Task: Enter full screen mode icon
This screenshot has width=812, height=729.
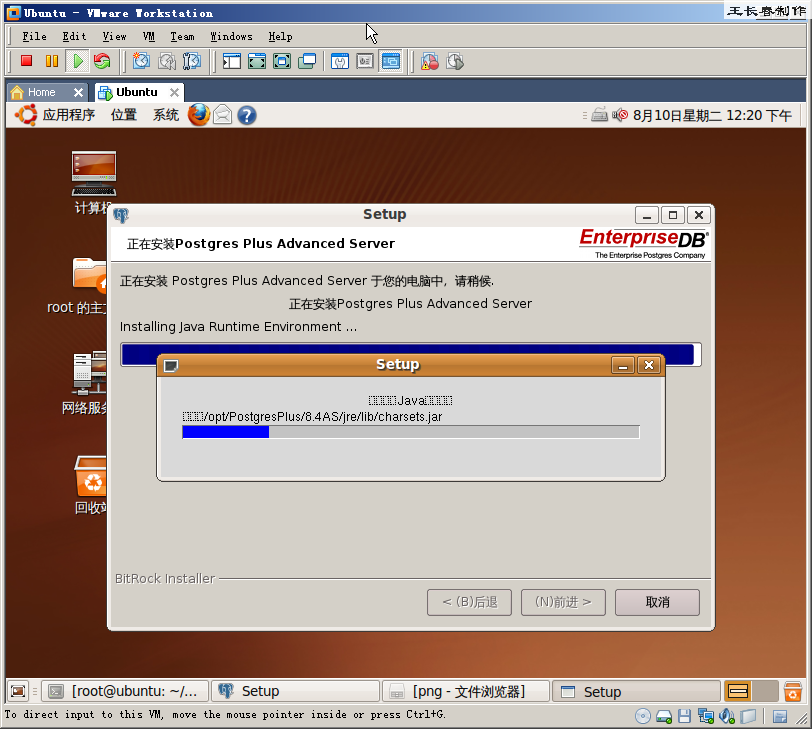Action: [x=282, y=61]
